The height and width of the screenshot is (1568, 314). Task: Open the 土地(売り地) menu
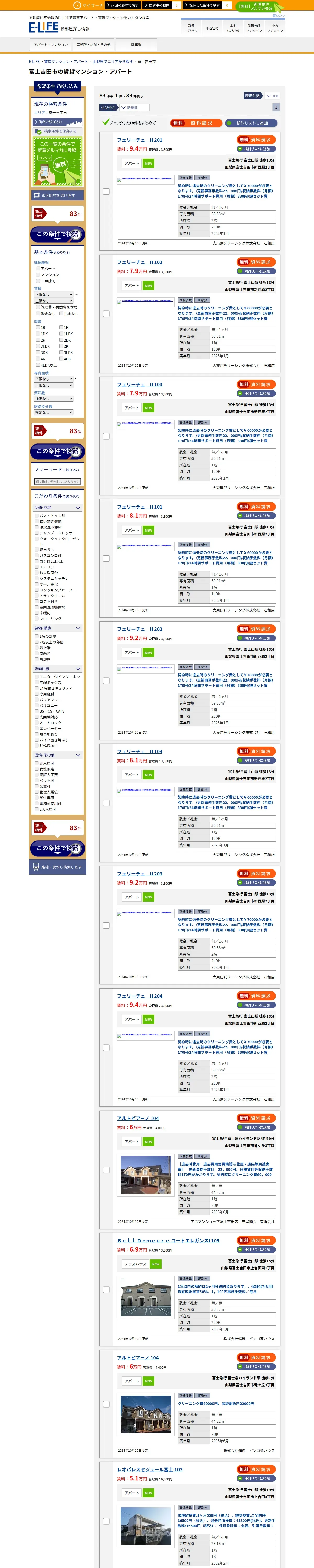[233, 28]
